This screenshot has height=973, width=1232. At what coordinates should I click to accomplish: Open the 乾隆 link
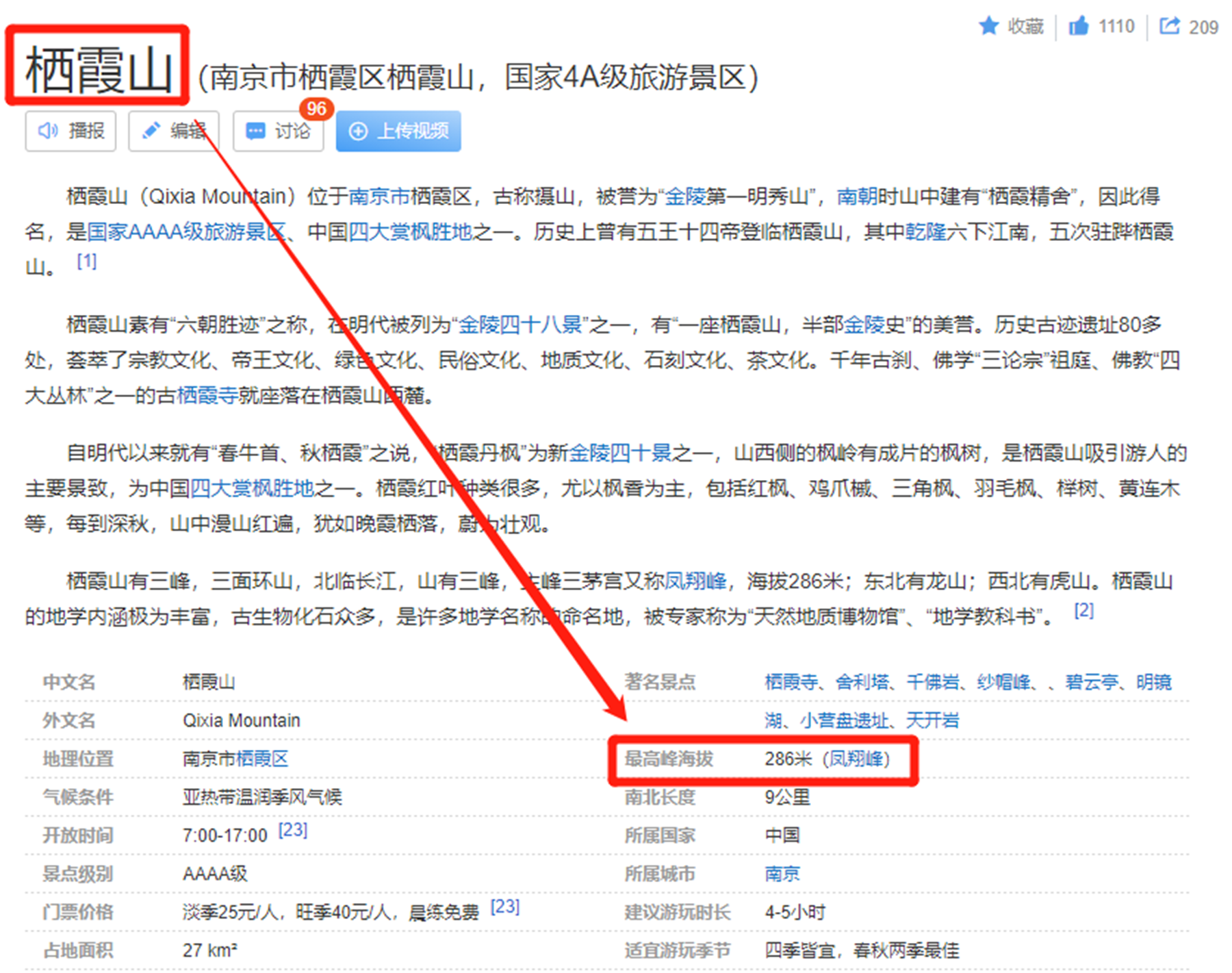925,232
